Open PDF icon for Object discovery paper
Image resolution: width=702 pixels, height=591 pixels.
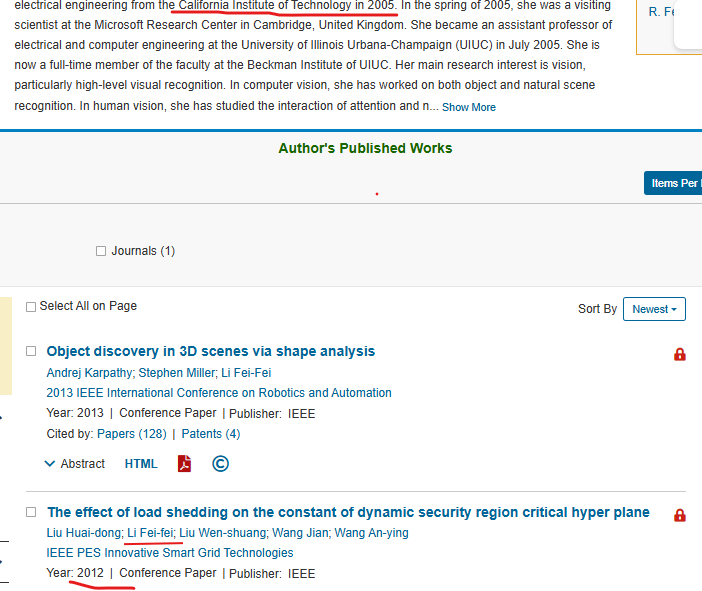click(184, 463)
